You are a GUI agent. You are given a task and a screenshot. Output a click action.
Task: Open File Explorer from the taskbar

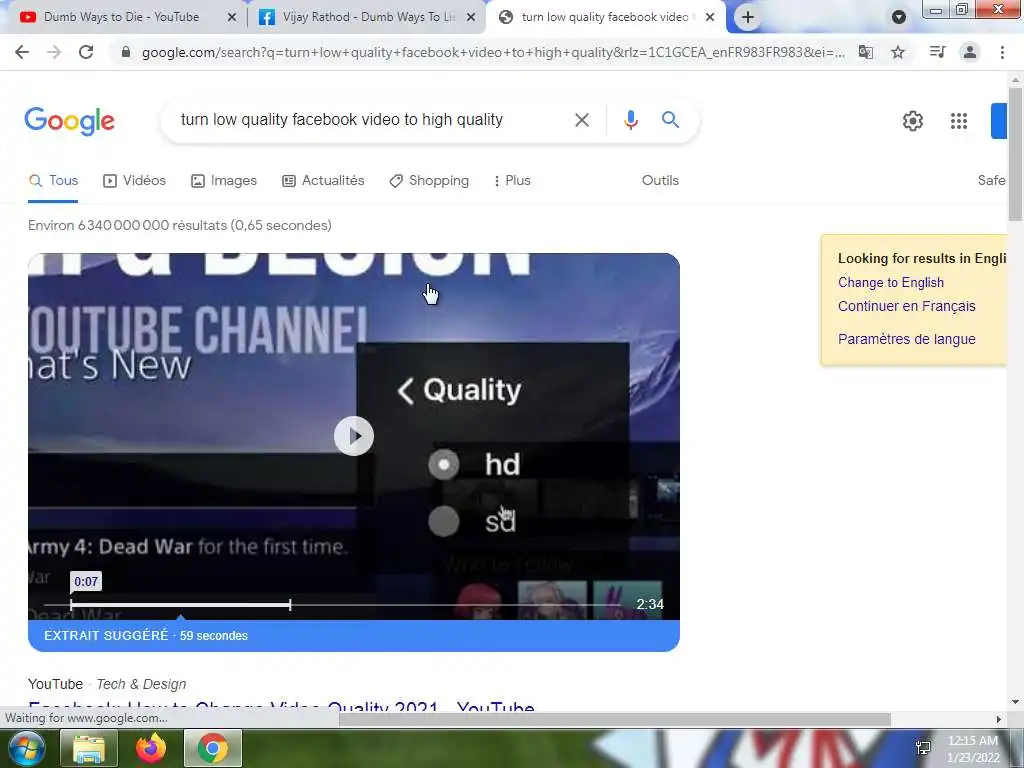(x=89, y=749)
